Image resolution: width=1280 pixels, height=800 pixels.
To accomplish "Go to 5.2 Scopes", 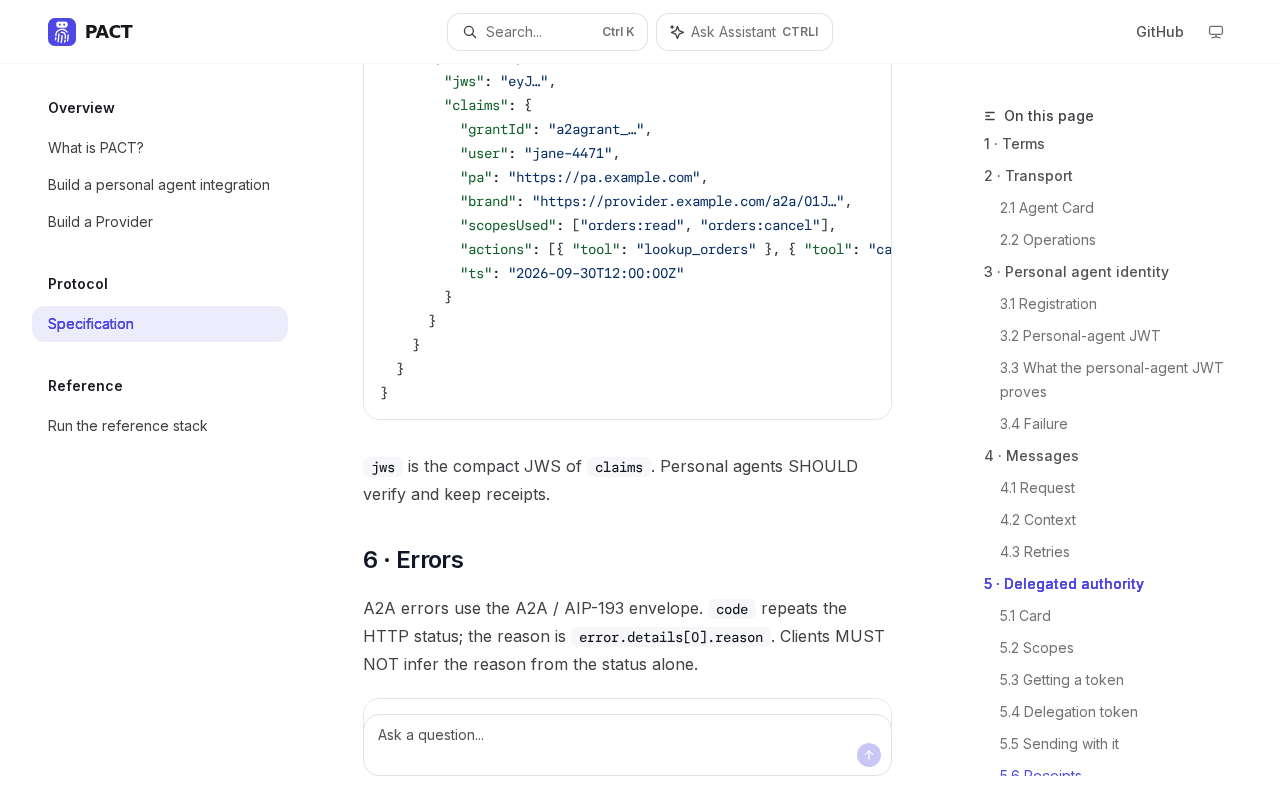I will [1037, 648].
